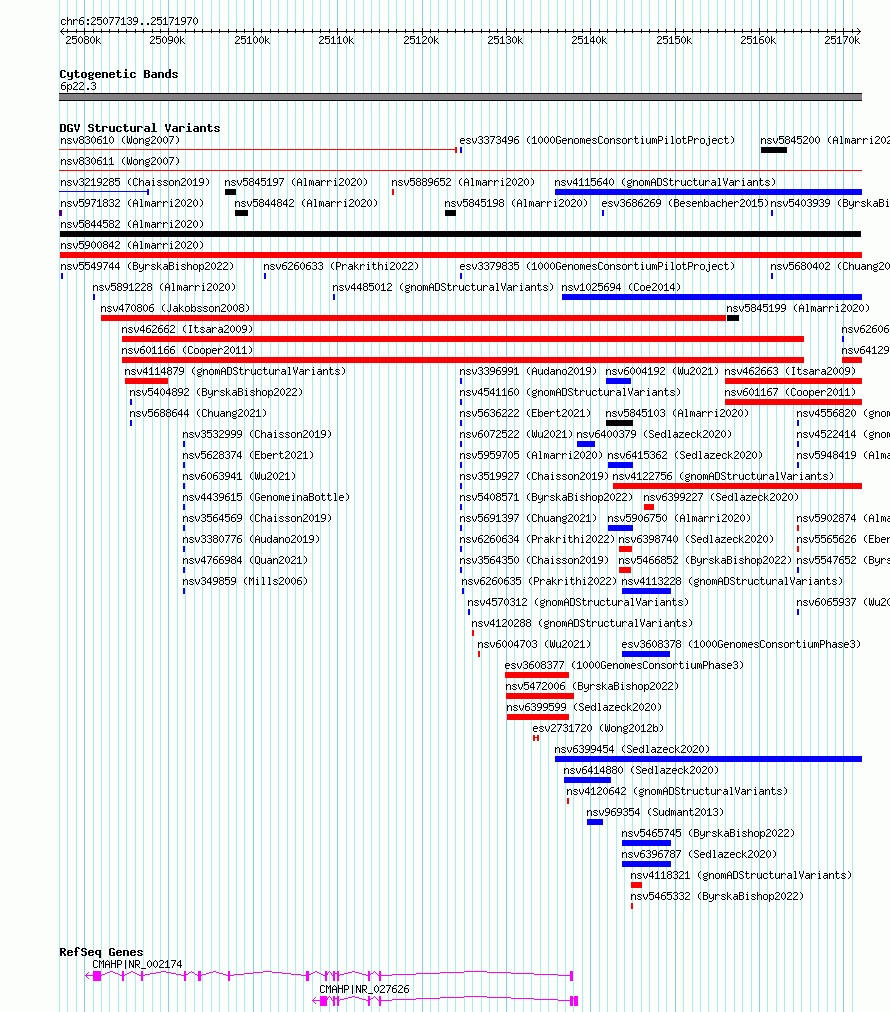Click the CMAHP|NR_027626 gene label
Screen dimensions: 890x1012
365,989
